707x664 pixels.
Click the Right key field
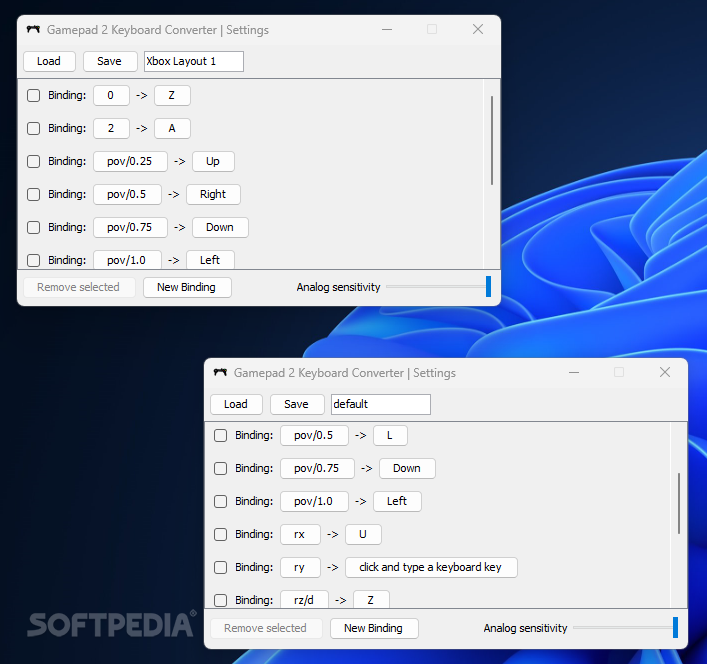(213, 194)
